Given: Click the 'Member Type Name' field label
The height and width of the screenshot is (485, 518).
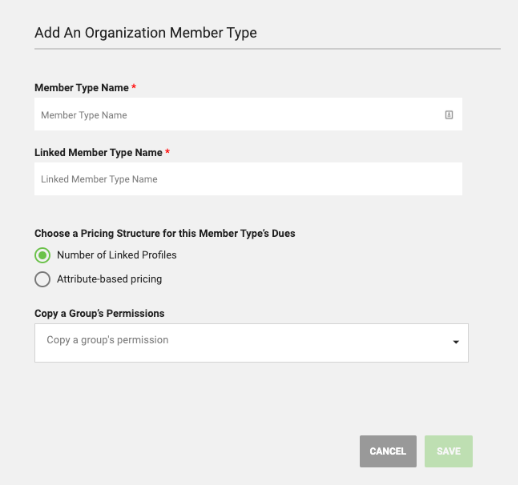Looking at the screenshot, I should 81,88.
